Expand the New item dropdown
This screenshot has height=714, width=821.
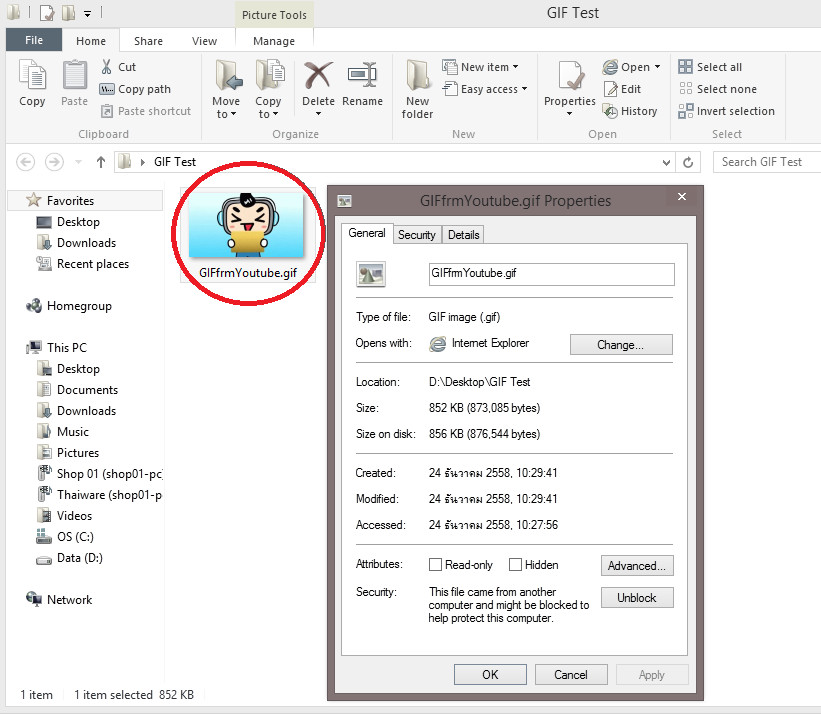(516, 67)
